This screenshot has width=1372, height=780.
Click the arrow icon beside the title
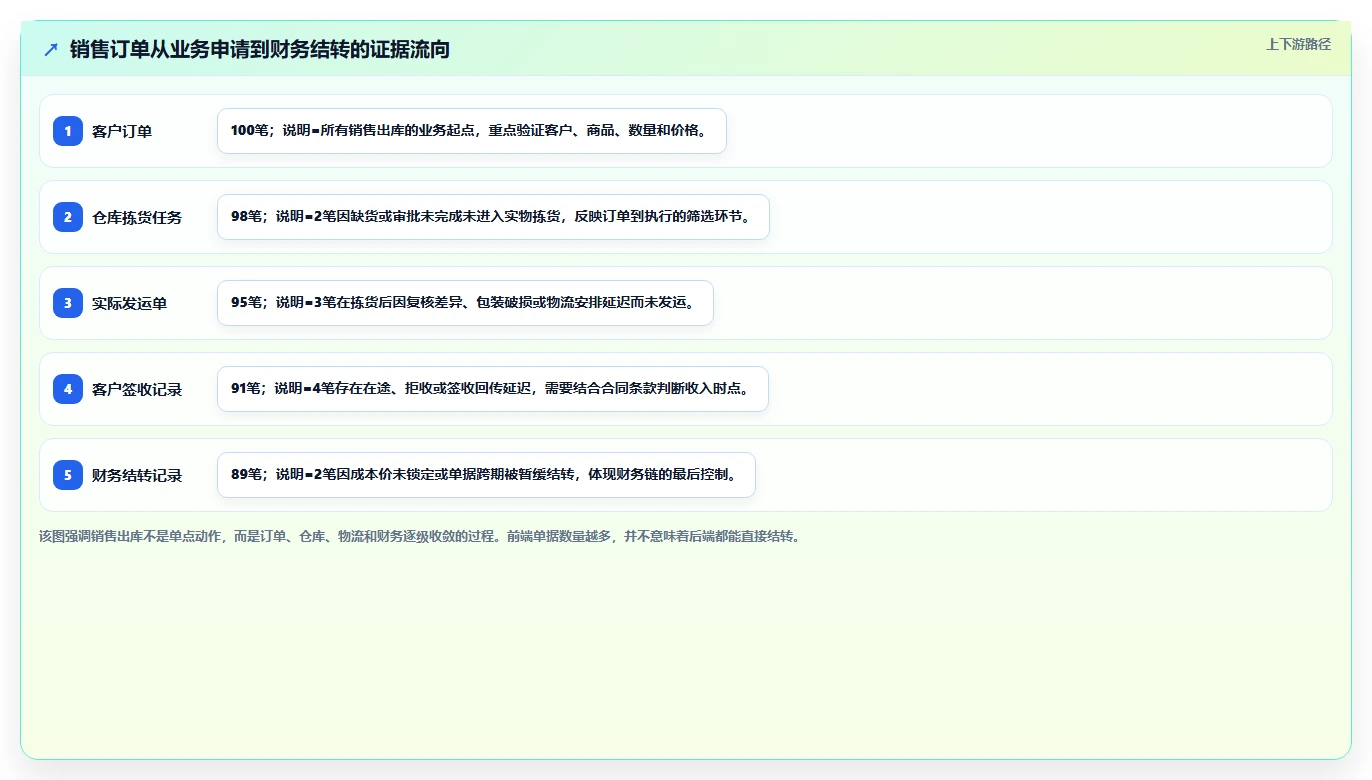pyautogui.click(x=51, y=49)
